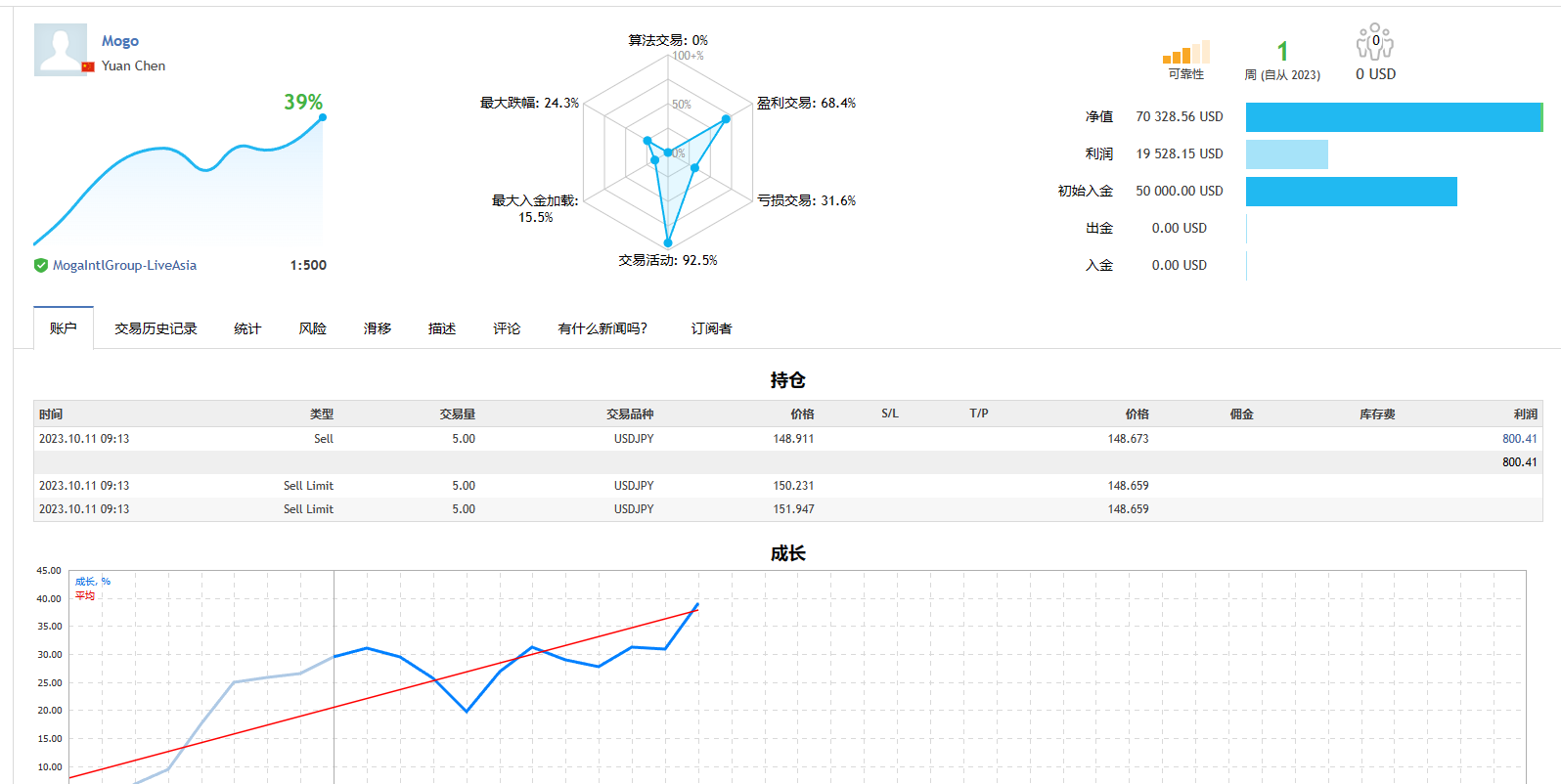Image resolution: width=1561 pixels, height=784 pixels.
Task: Click the 初始入金 initial deposit bar
Action: click(x=1352, y=192)
